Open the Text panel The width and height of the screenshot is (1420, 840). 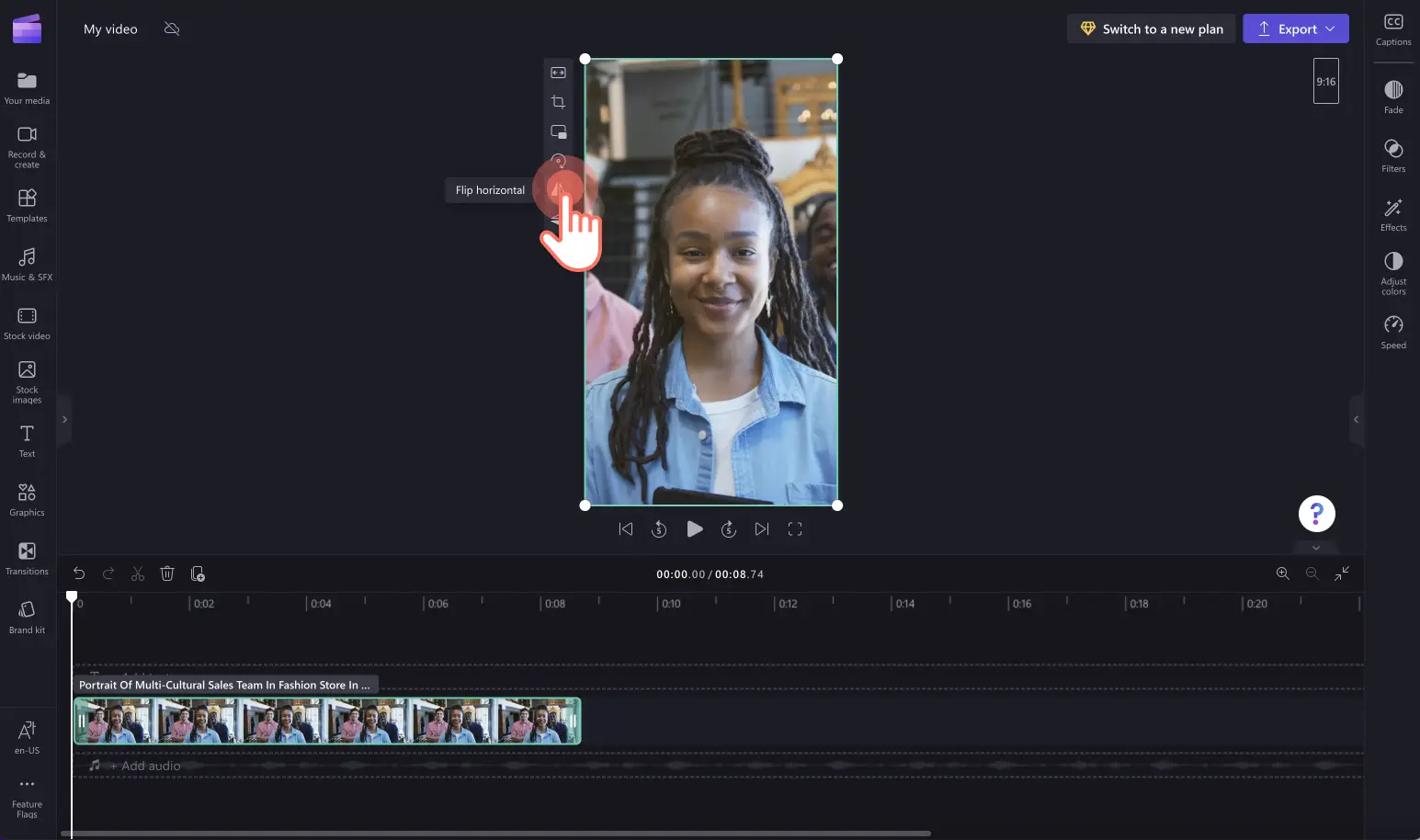click(x=27, y=441)
